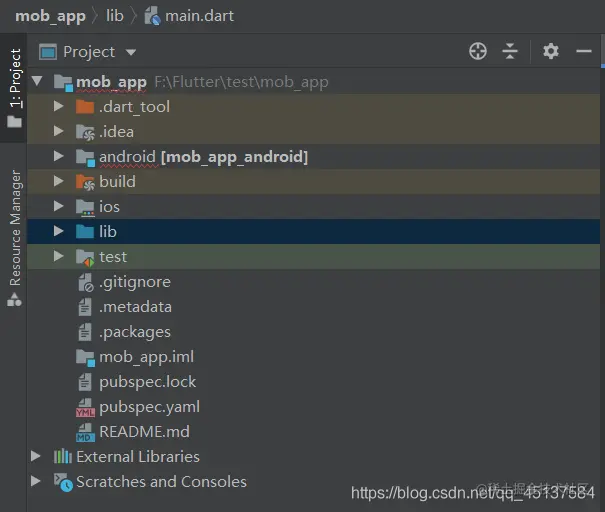Select the .packages file name
The width and height of the screenshot is (605, 512).
[135, 332]
